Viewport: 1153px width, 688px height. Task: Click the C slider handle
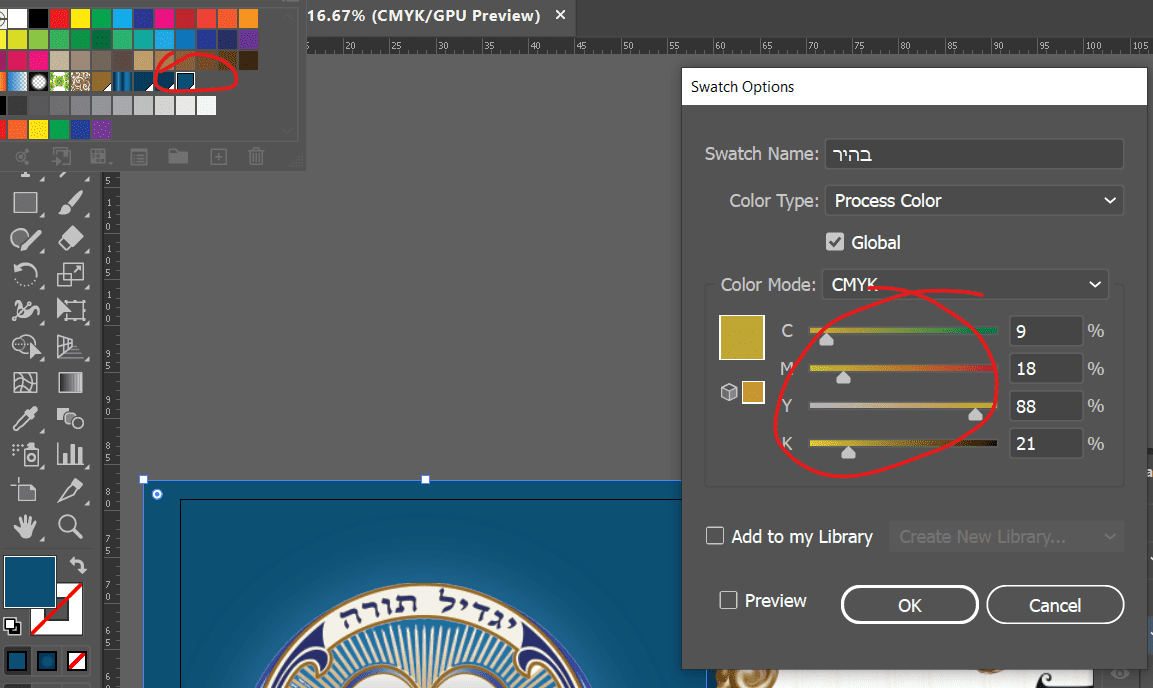pos(827,340)
